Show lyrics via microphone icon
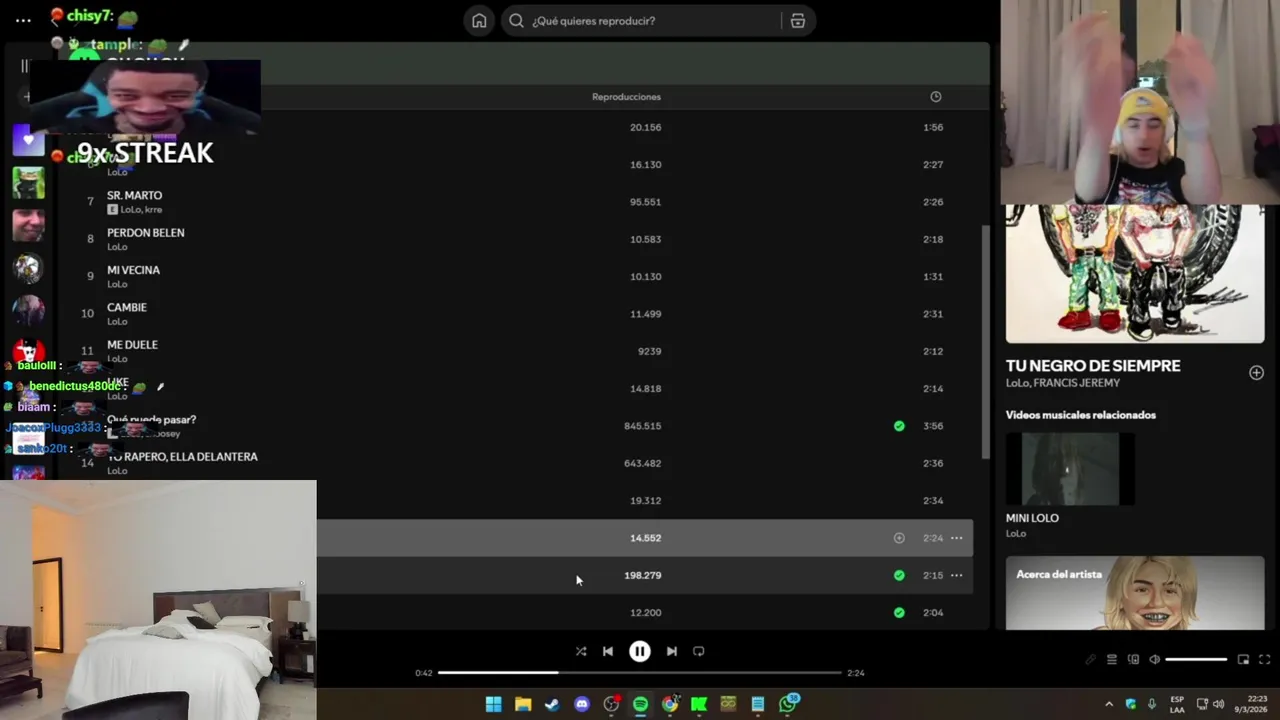1280x720 pixels. [x=1091, y=660]
